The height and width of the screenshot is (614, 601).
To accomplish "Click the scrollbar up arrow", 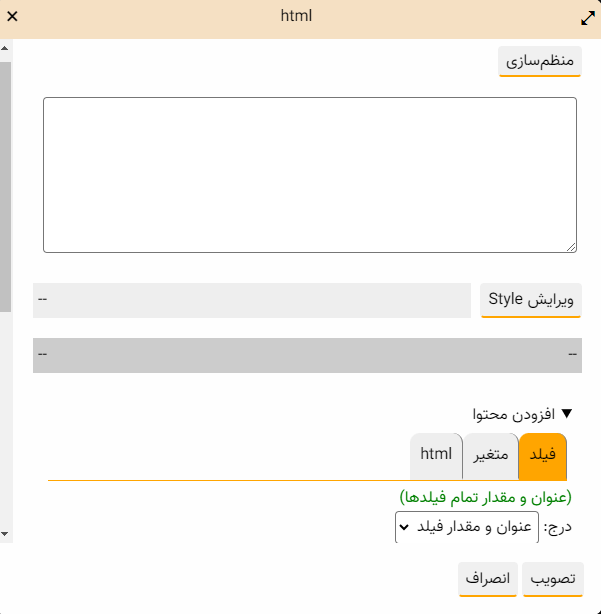I will click(x=5, y=47).
